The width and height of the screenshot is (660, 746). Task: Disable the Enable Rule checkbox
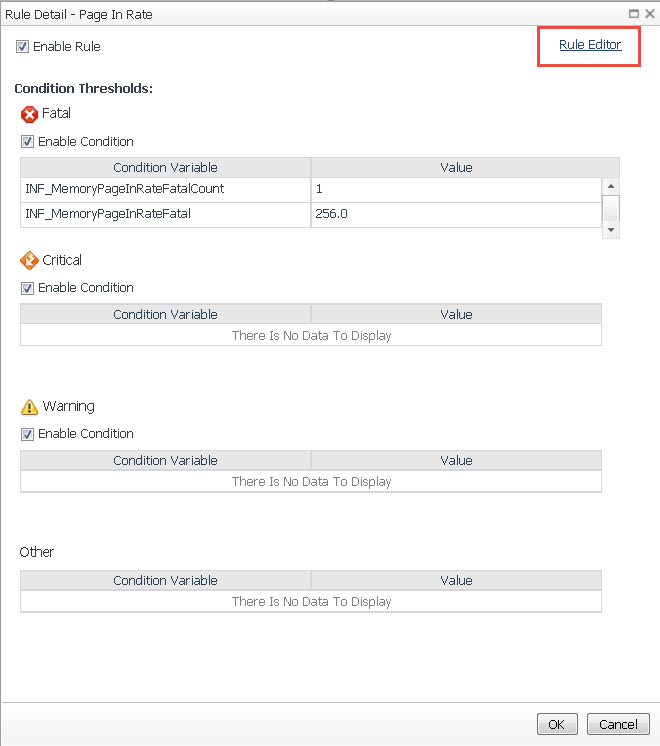pyautogui.click(x=23, y=47)
